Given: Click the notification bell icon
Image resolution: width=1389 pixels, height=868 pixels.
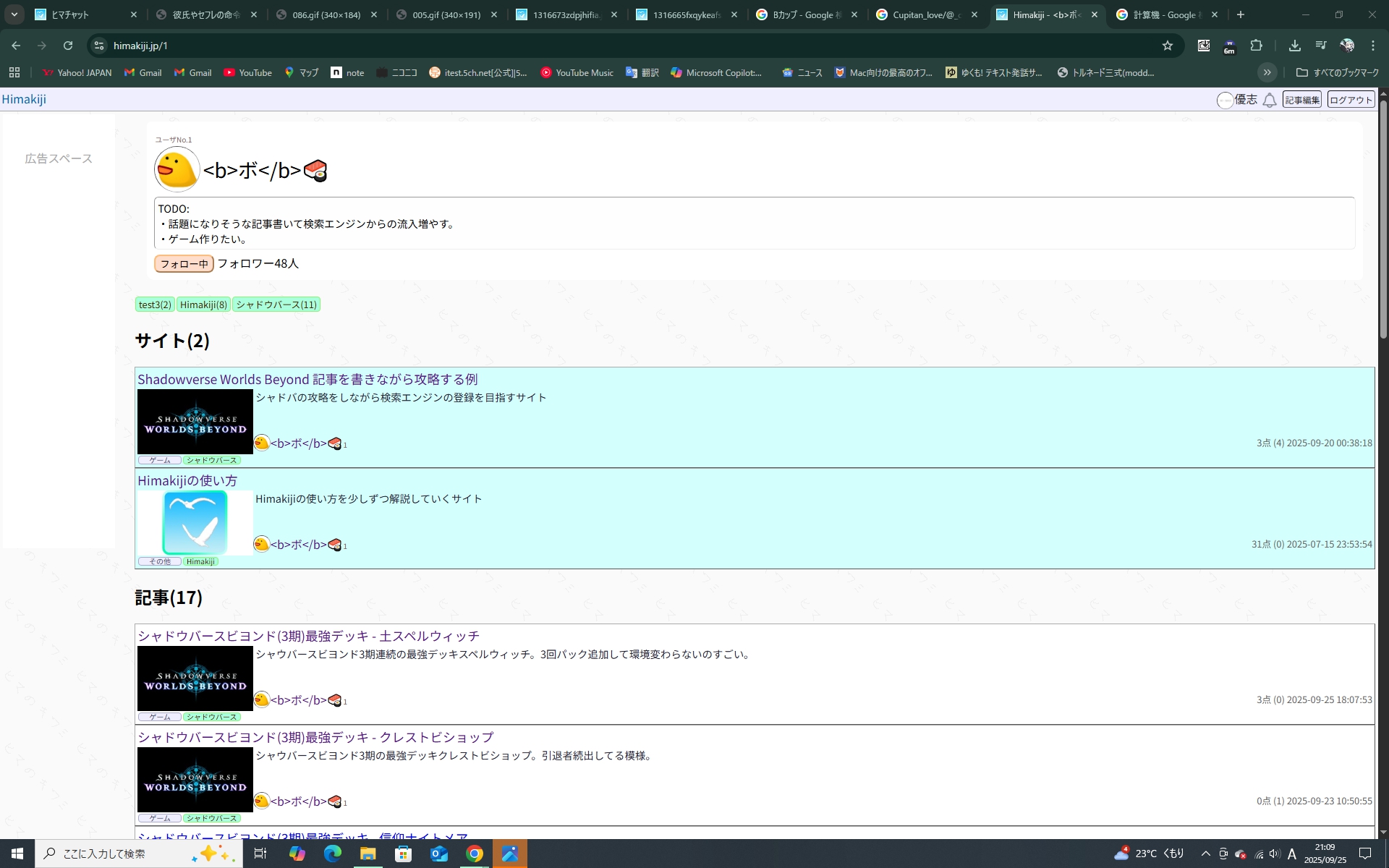Looking at the screenshot, I should (1269, 101).
